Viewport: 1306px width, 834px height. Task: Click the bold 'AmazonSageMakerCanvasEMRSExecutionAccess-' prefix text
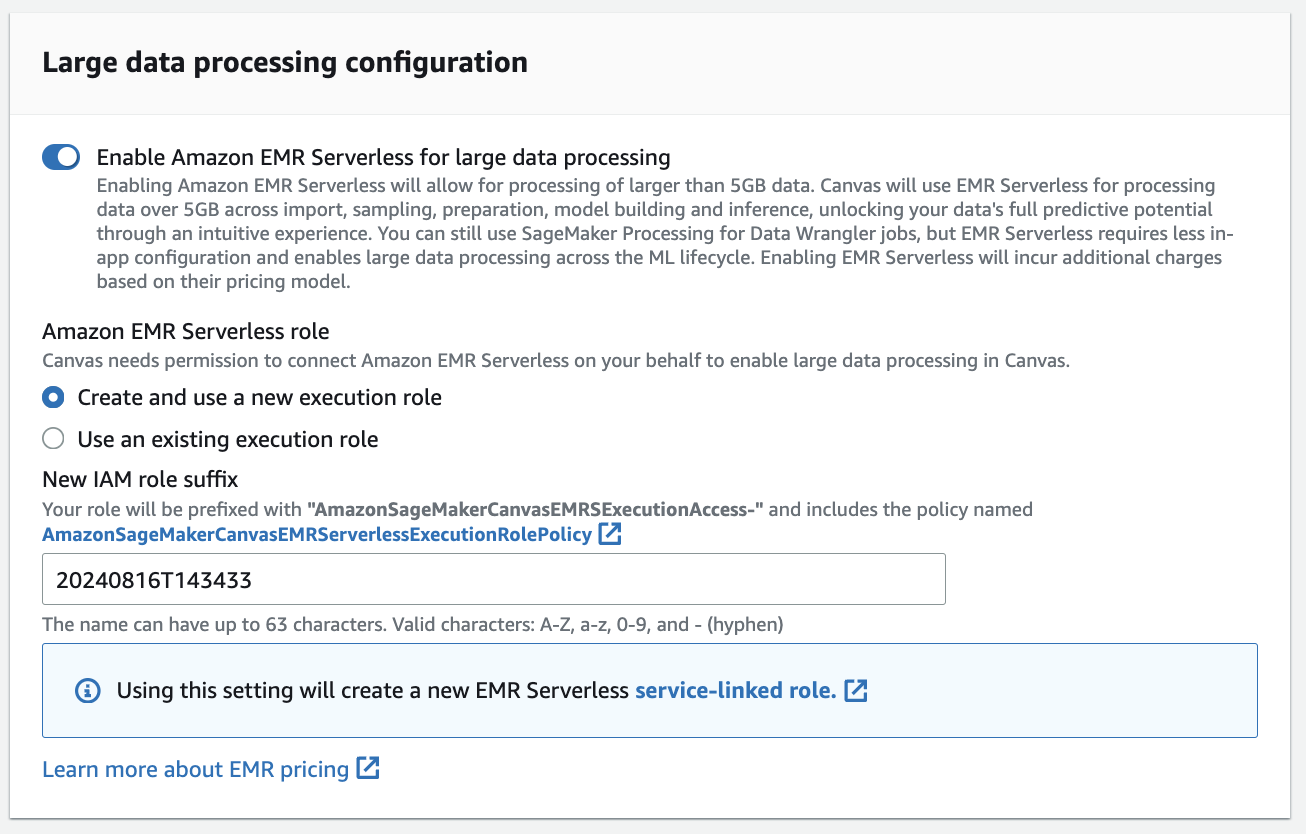point(535,509)
